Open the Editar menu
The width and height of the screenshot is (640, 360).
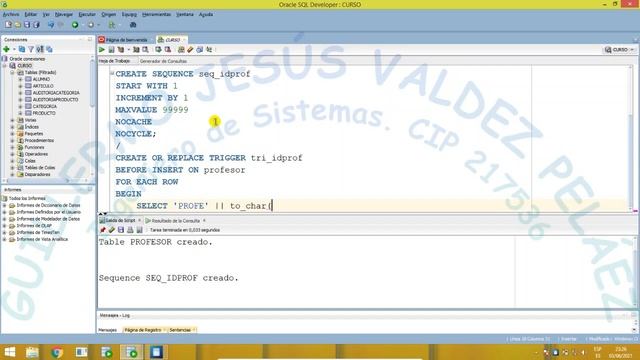31,14
